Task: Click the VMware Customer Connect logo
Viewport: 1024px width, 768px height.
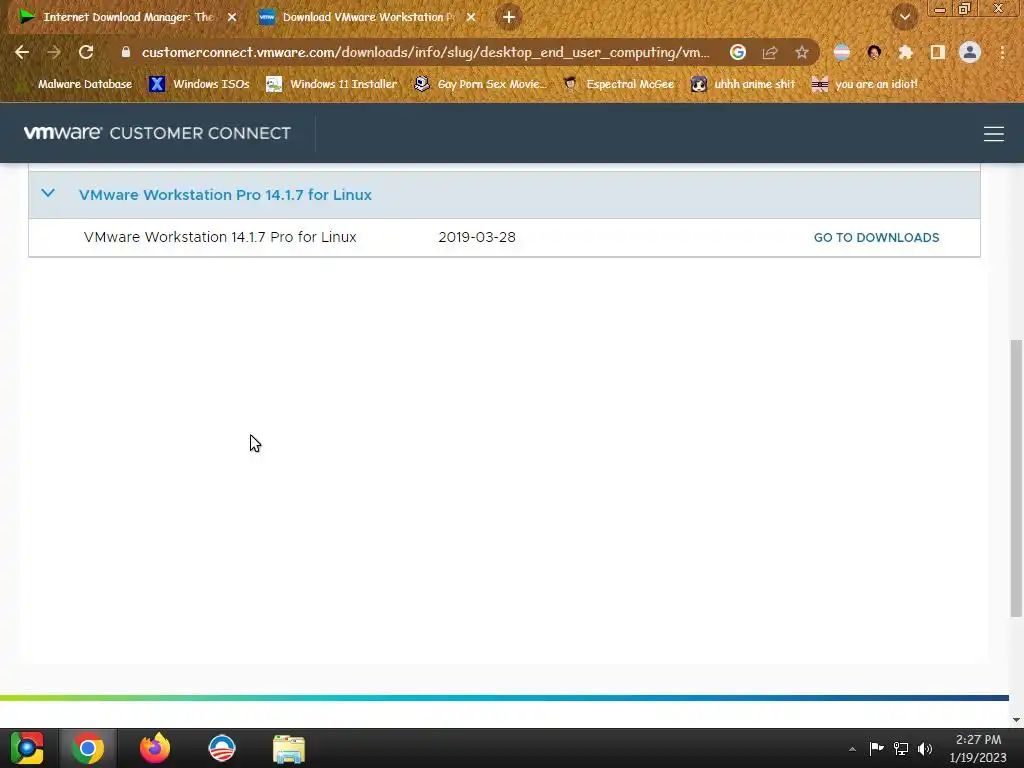Action: tap(157, 133)
